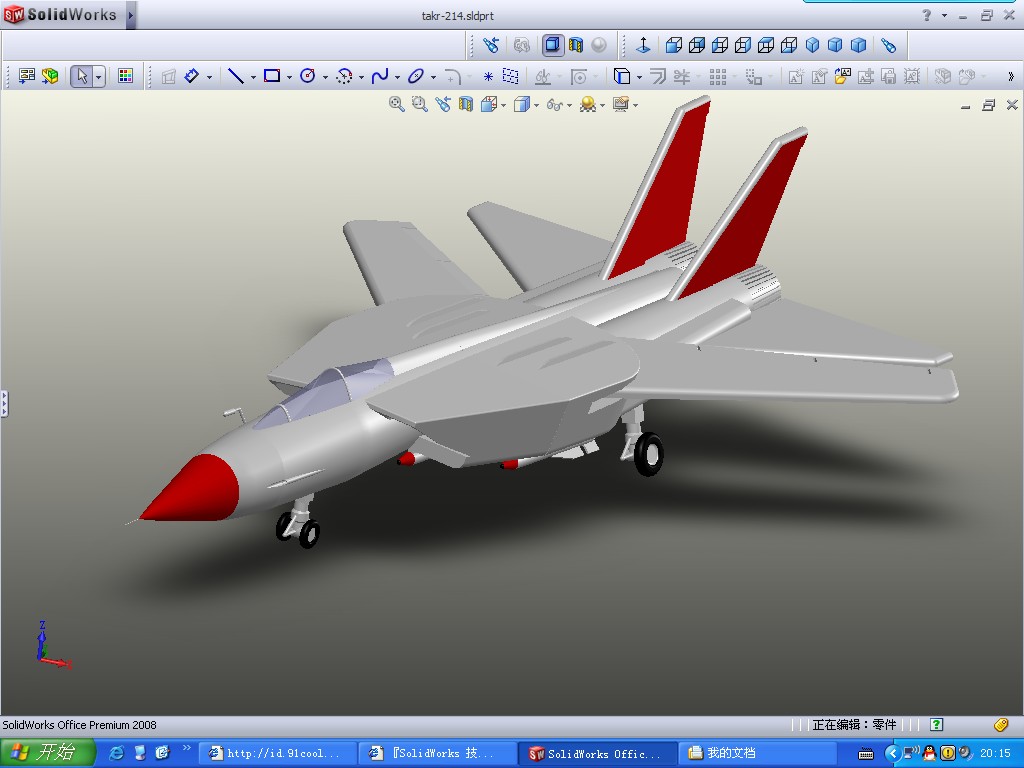1024x768 pixels.
Task: Switch to the Left standard view
Action: 720,45
